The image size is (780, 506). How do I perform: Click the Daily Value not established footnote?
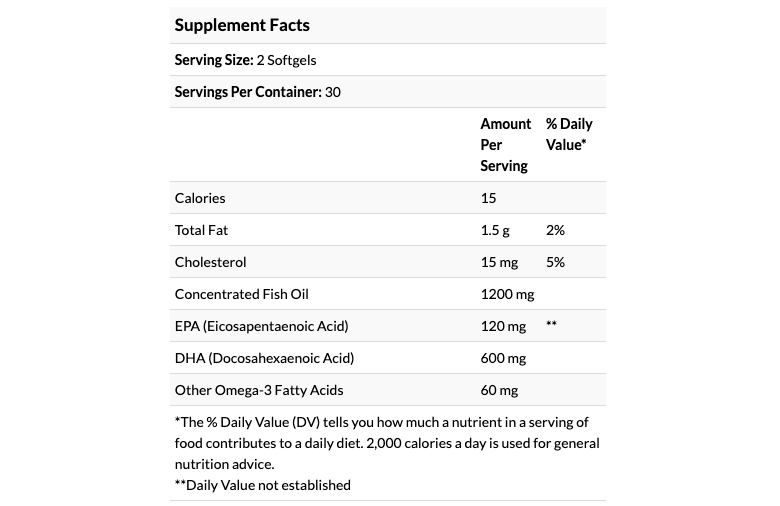[x=263, y=485]
